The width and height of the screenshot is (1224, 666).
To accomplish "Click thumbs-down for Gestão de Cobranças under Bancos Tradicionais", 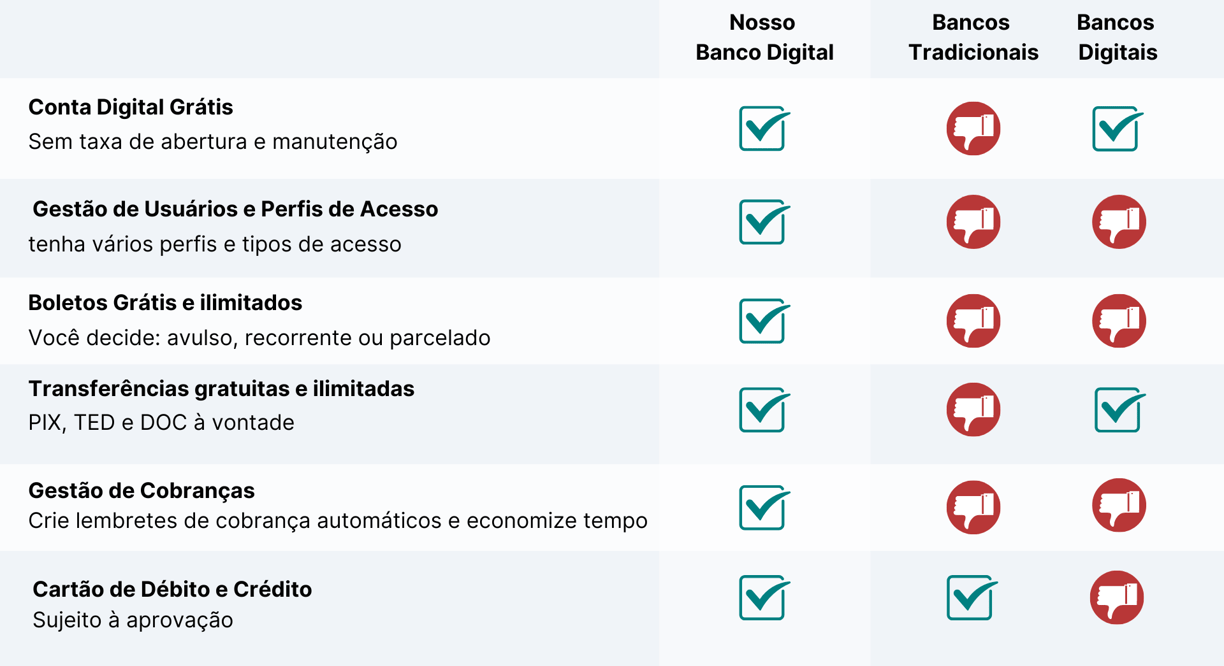I will pyautogui.click(x=973, y=506).
